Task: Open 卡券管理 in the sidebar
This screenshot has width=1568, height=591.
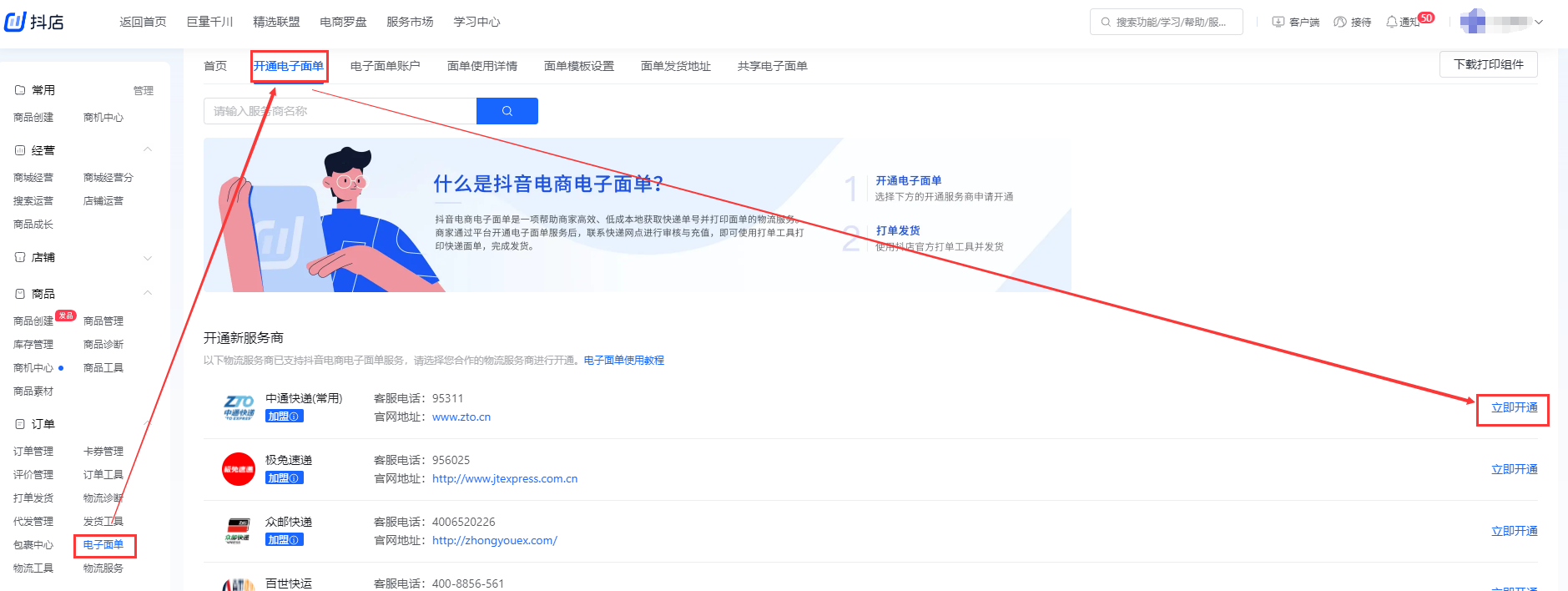Action: tap(103, 451)
